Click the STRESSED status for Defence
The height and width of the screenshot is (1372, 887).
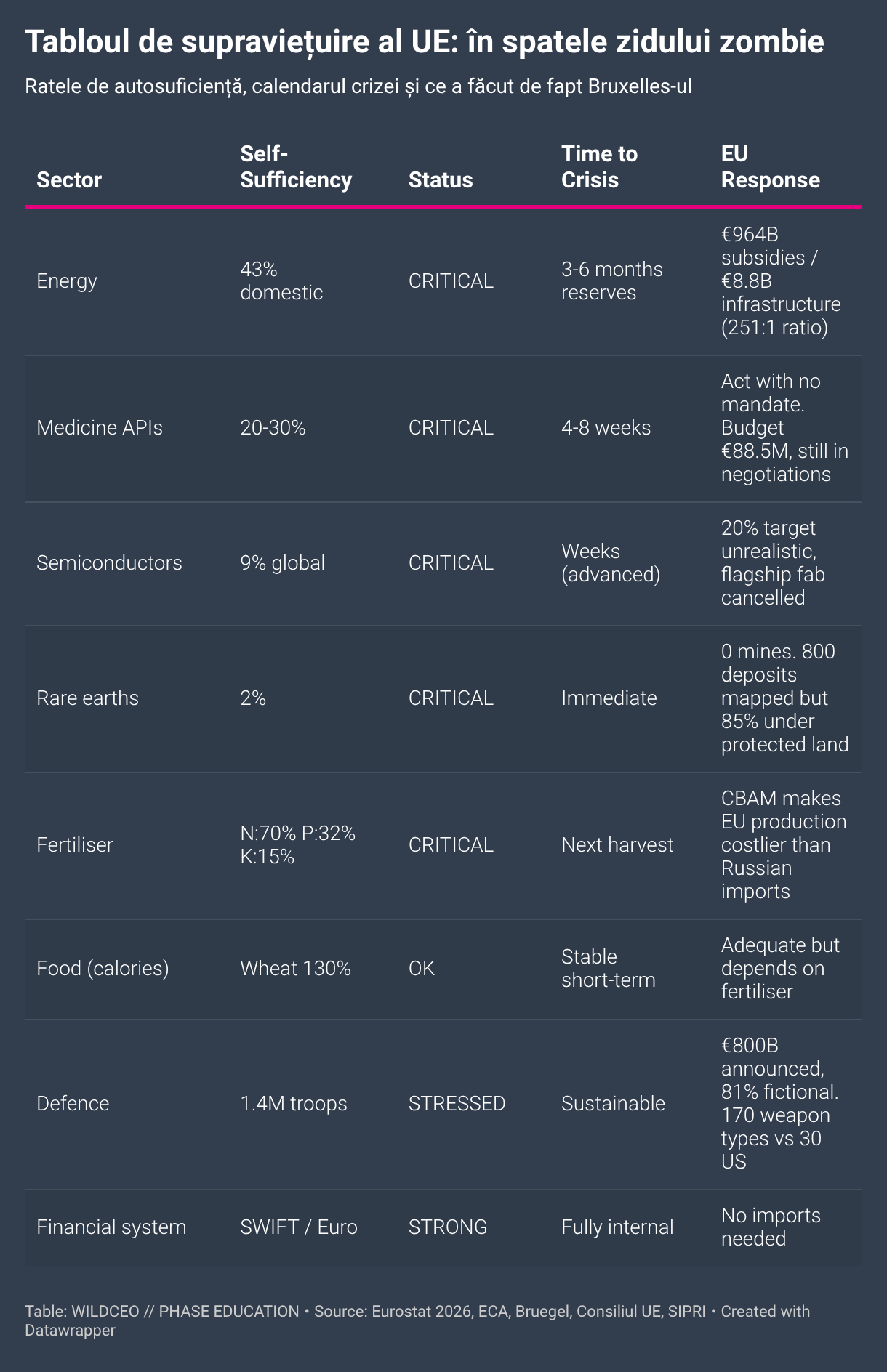tap(457, 1103)
